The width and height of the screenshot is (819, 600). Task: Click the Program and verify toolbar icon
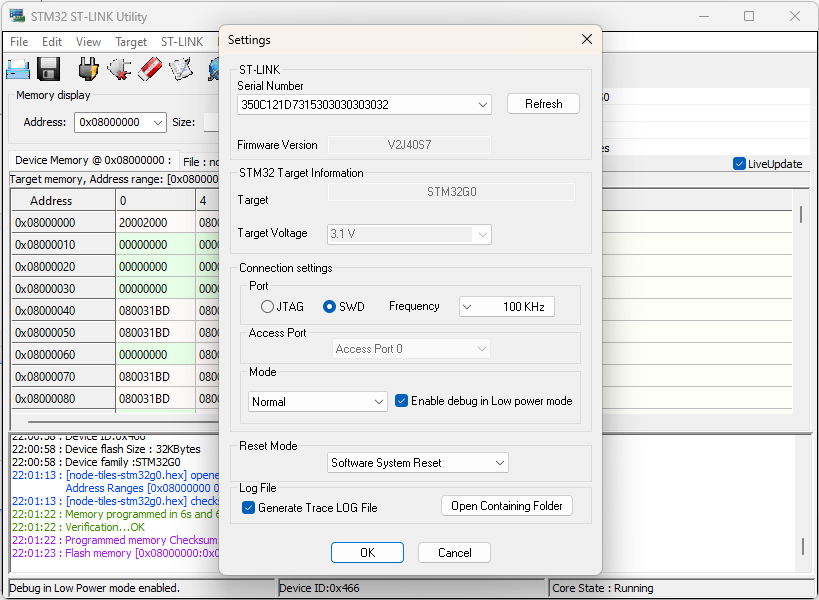181,69
